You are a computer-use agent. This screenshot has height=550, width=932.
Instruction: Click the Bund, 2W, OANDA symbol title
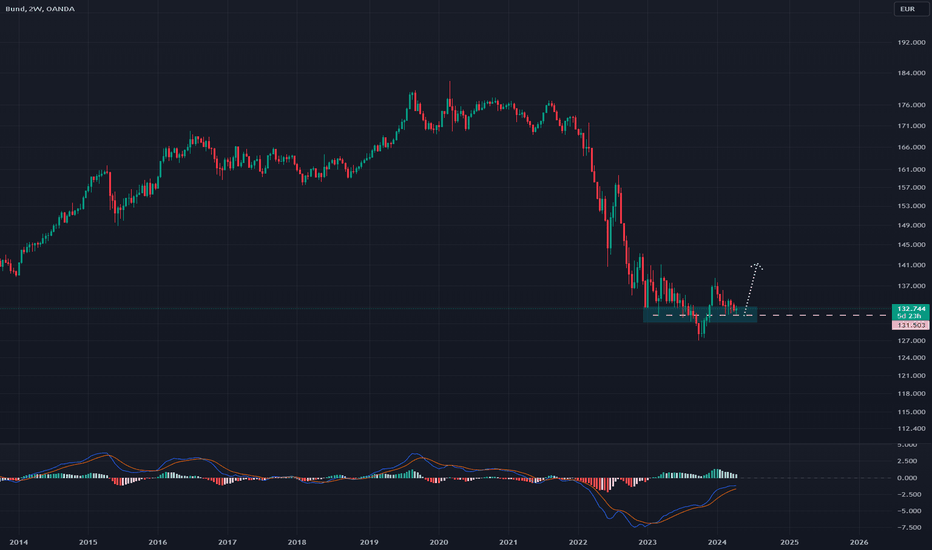point(40,9)
